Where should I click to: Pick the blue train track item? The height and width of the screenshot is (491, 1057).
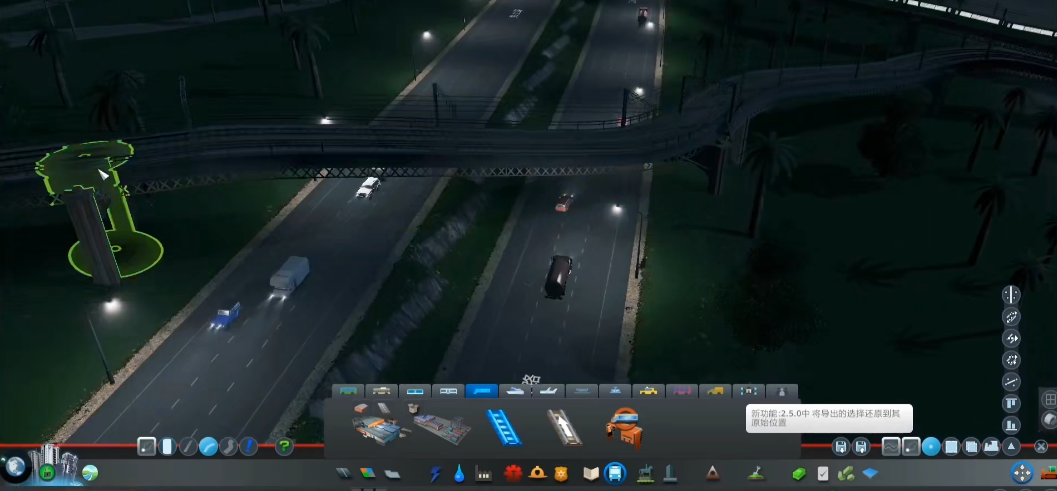pos(504,426)
